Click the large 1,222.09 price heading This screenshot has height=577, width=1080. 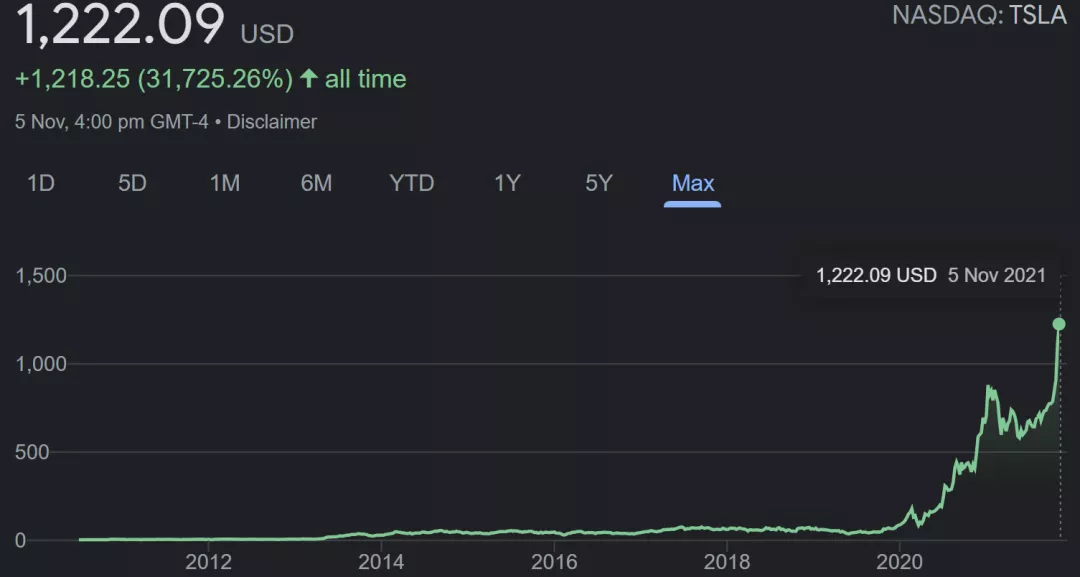coord(120,25)
